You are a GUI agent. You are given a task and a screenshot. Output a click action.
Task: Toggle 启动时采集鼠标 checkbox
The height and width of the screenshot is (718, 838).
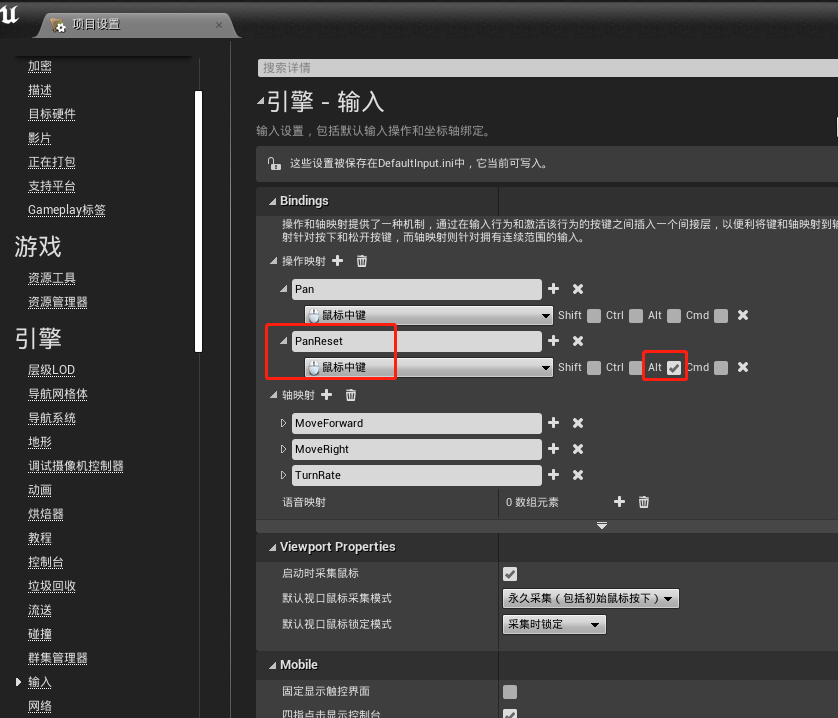(510, 574)
